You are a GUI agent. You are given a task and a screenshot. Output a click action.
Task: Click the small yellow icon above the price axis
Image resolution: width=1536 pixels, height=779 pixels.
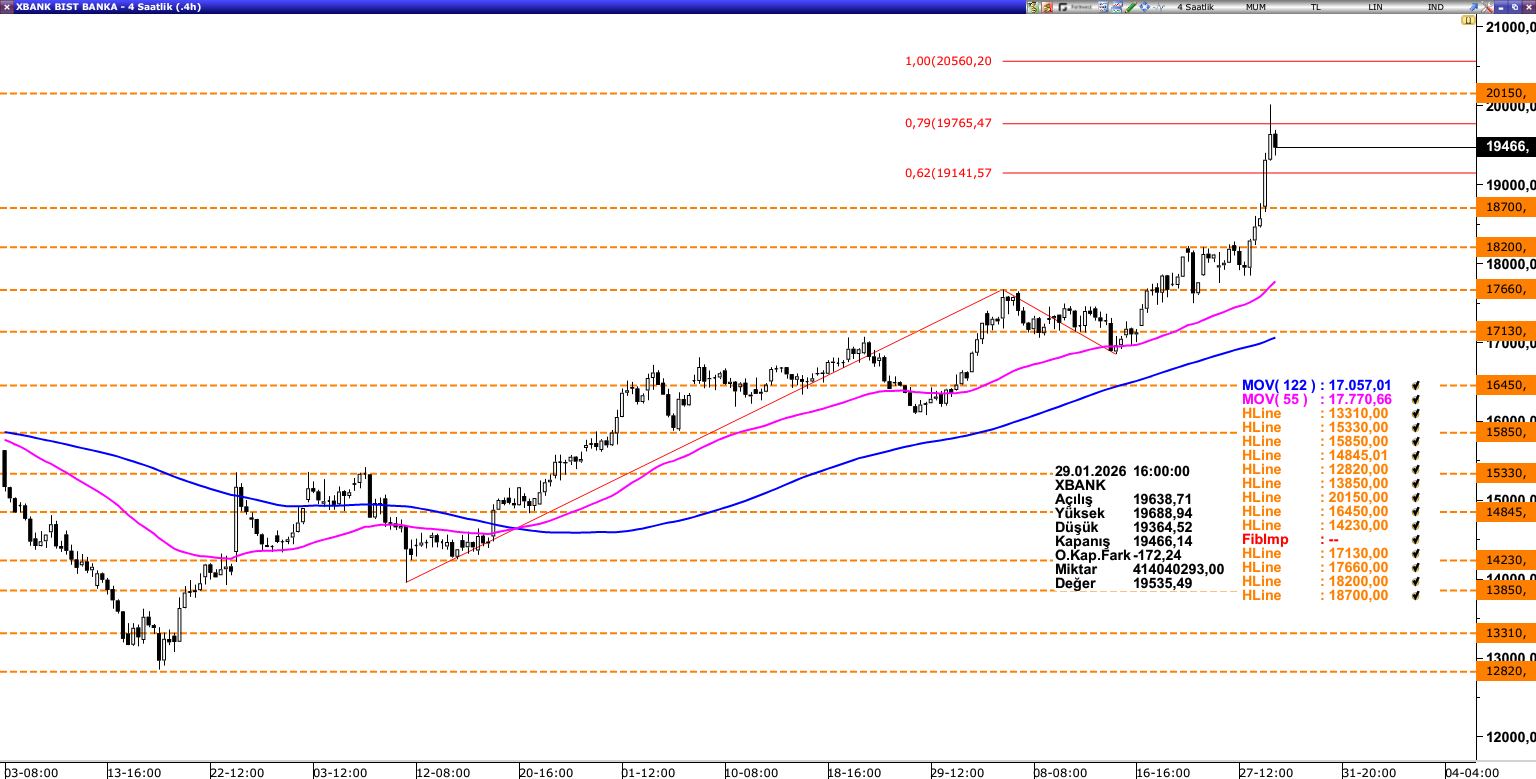click(x=1468, y=20)
